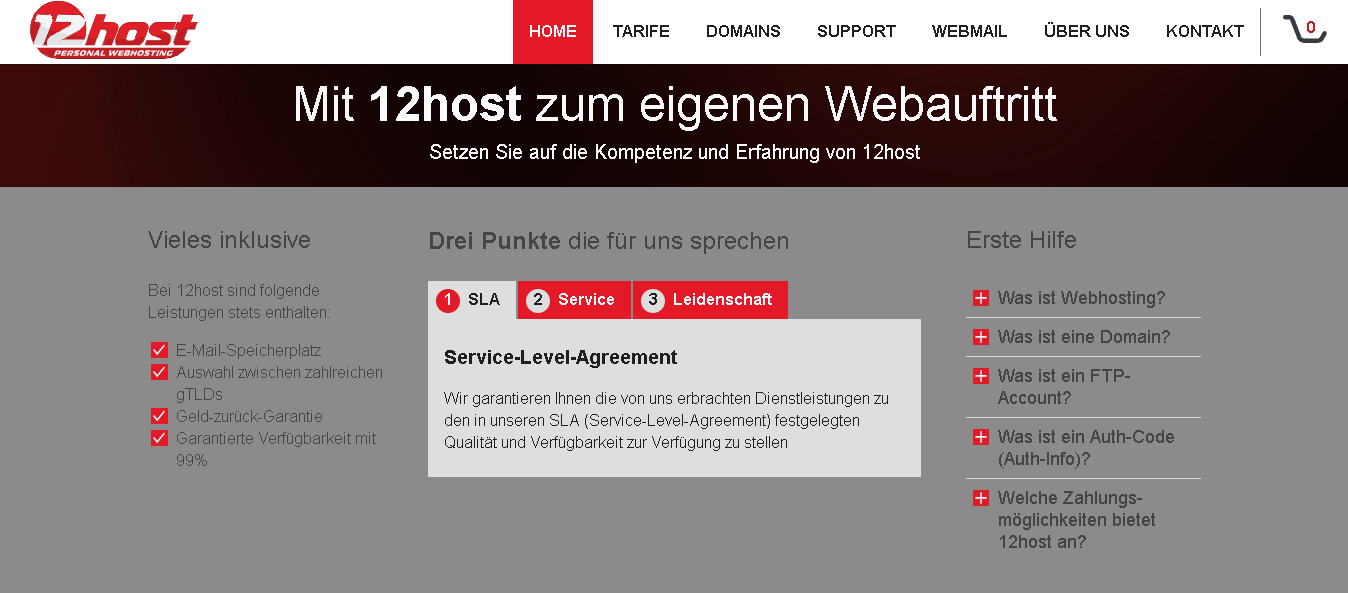The width and height of the screenshot is (1348, 593).
Task: Click the Service-Level-Agreement heading
Action: pos(561,357)
